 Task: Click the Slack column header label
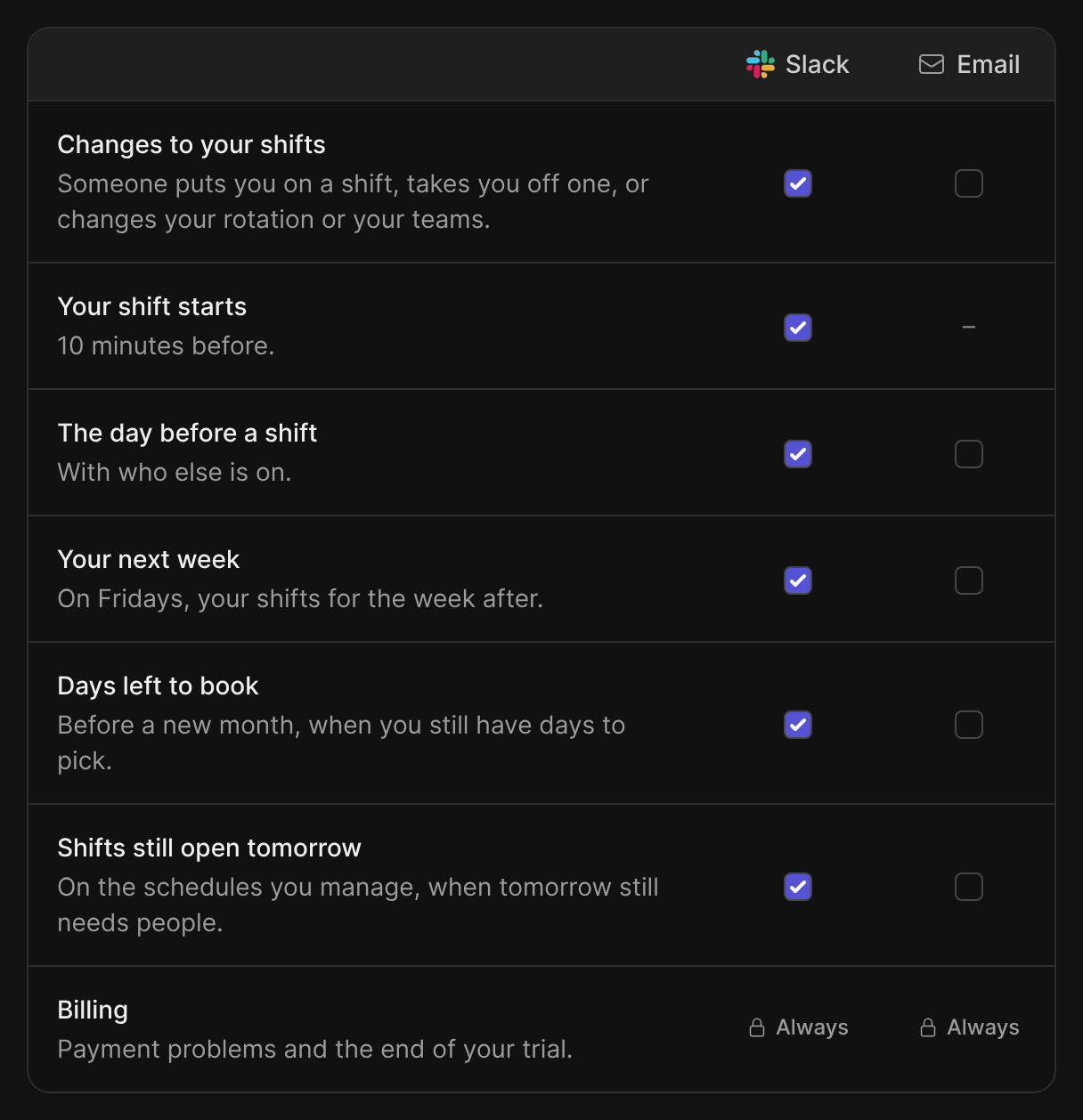[818, 64]
